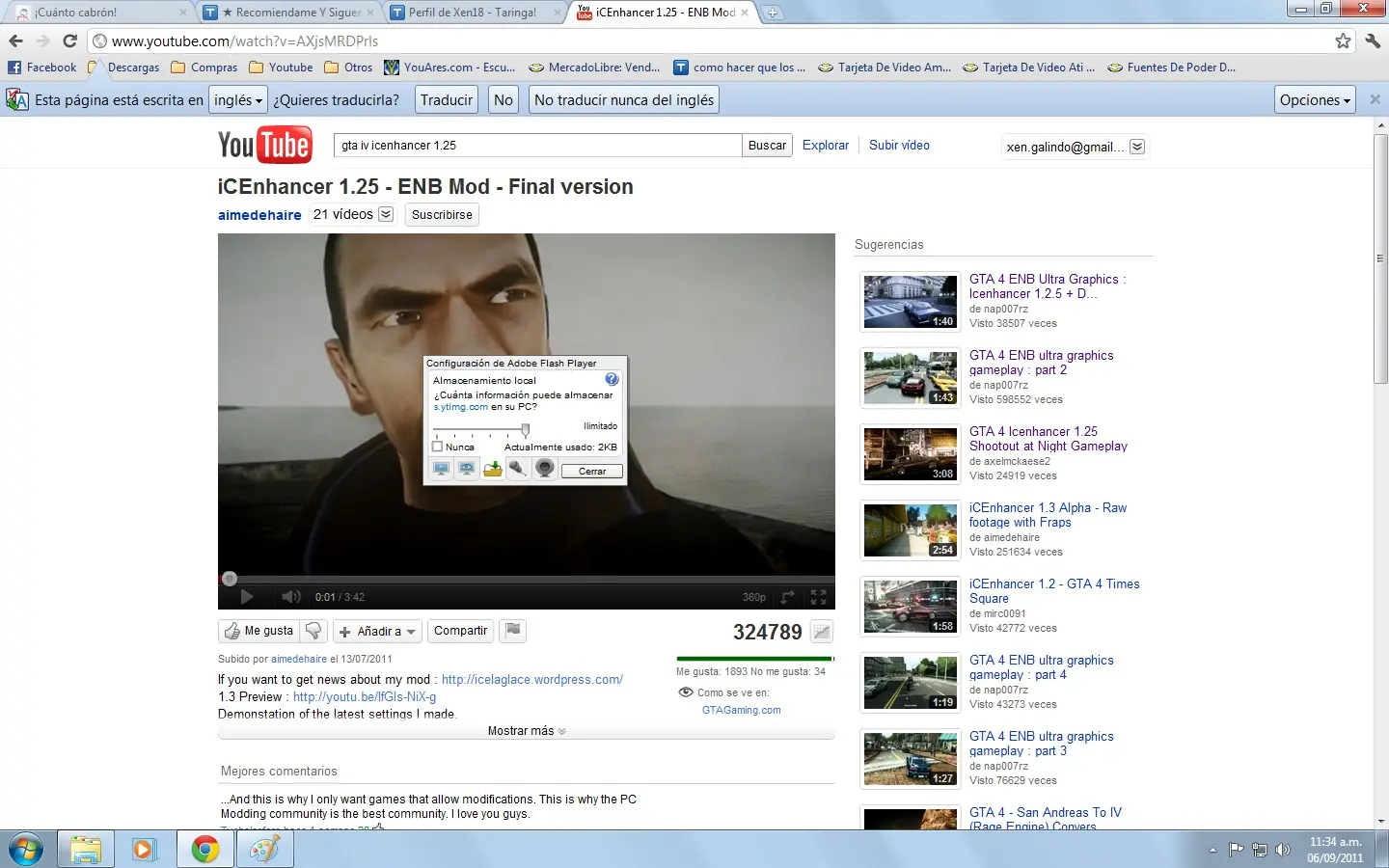
Task: Open 'GTA 4 Icenhancer 1.25 Shootout' suggestion
Action: (x=1049, y=439)
